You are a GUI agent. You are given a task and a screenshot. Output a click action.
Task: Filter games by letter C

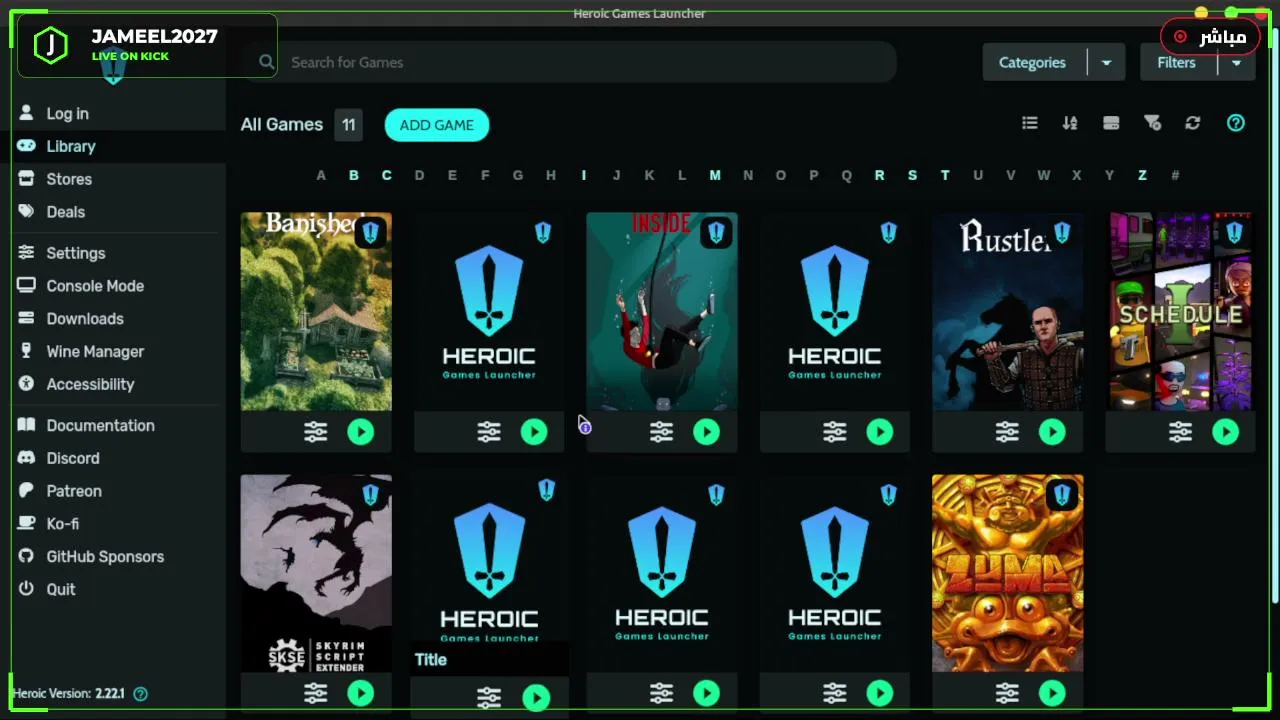pos(386,175)
